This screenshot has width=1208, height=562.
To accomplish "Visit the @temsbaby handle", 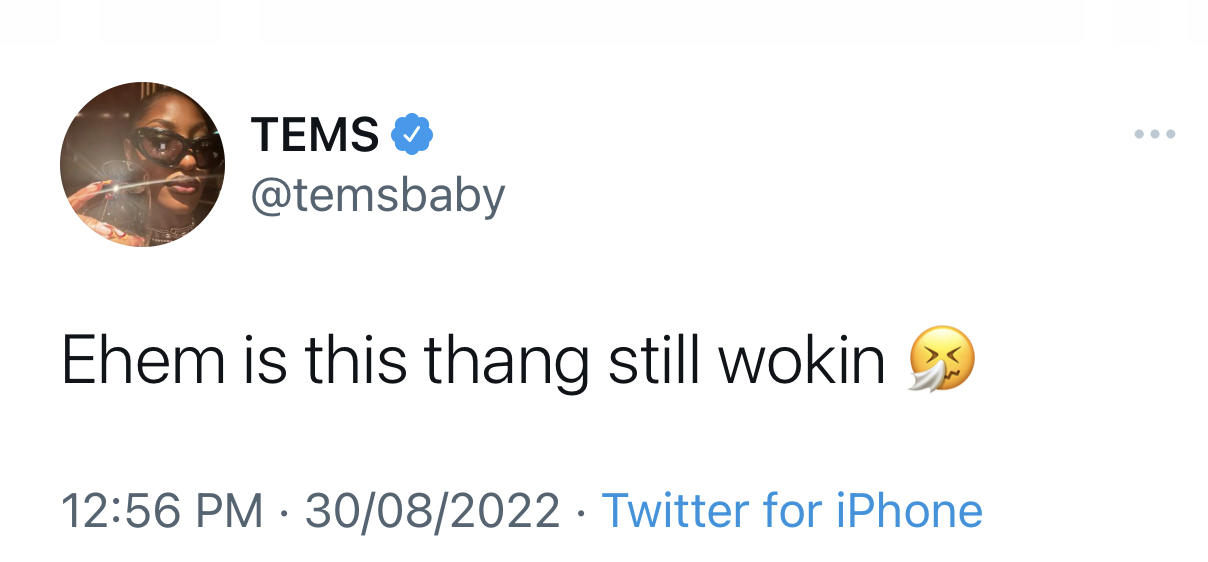I will coord(378,196).
